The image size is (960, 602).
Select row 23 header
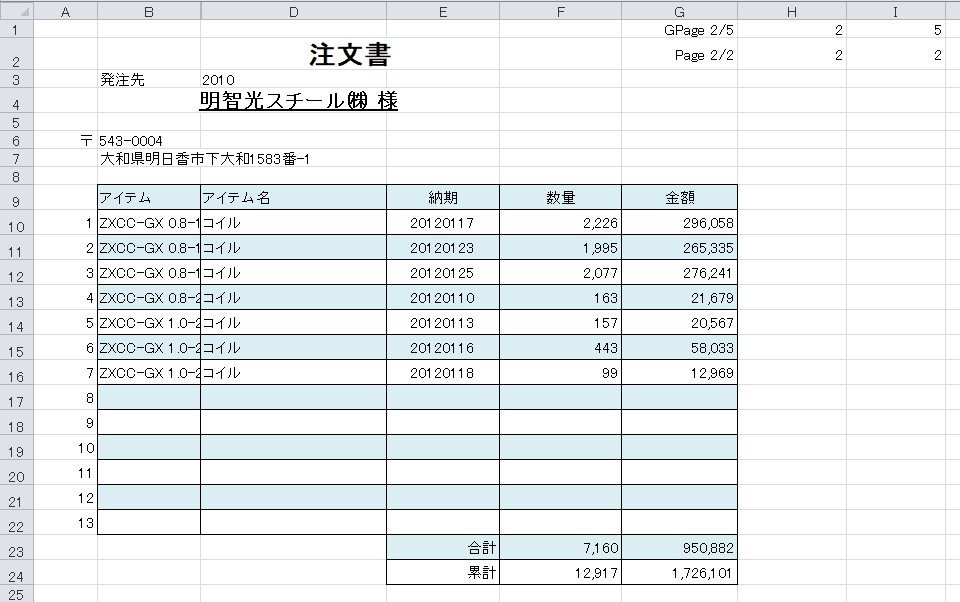(x=17, y=547)
